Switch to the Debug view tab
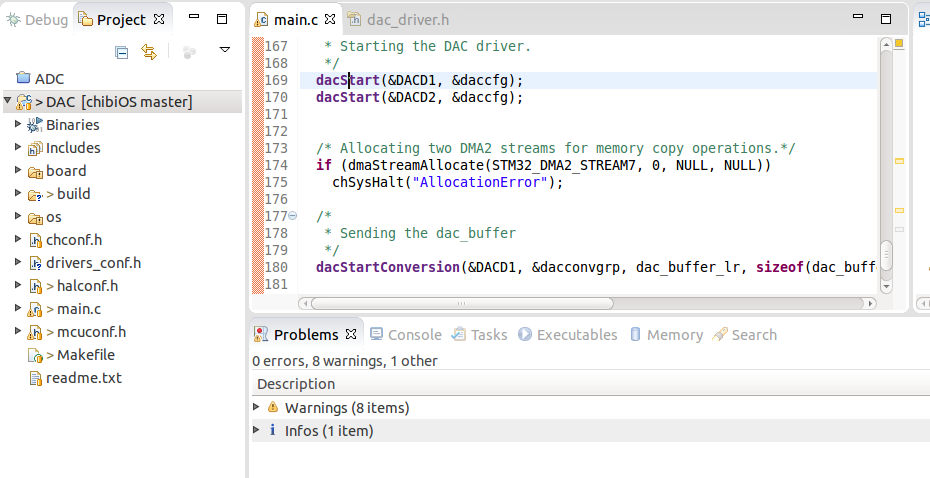Image resolution: width=930 pixels, height=478 pixels. click(37, 20)
